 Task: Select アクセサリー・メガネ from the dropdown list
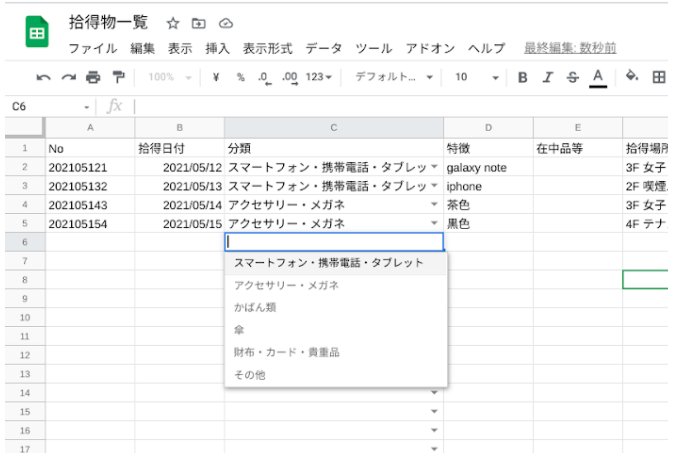pos(335,285)
